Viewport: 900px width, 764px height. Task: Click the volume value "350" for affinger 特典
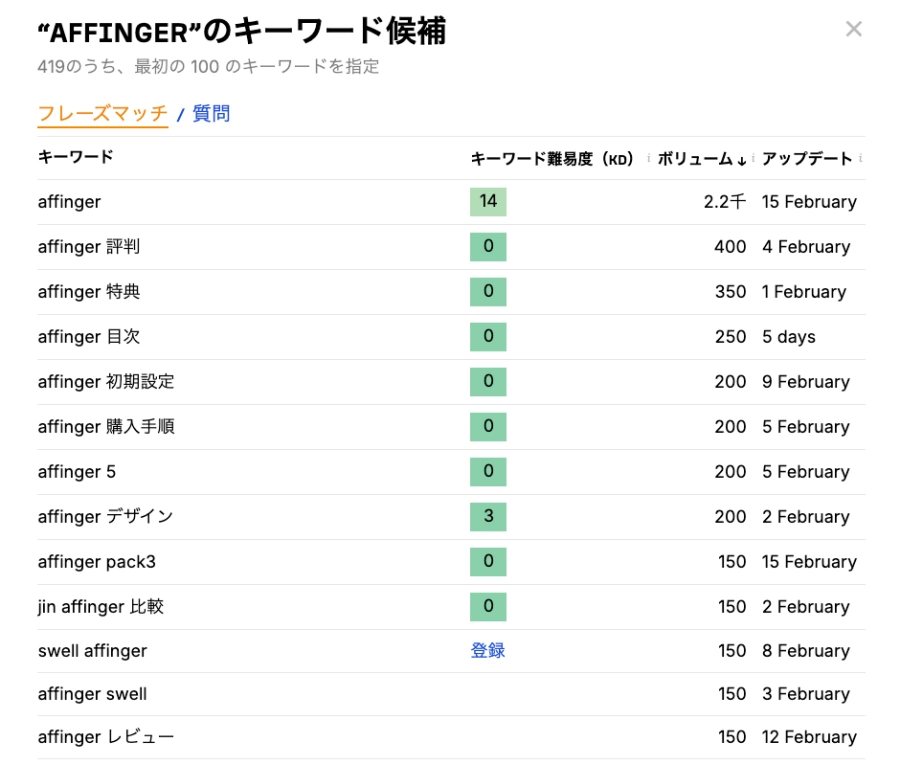coord(731,292)
